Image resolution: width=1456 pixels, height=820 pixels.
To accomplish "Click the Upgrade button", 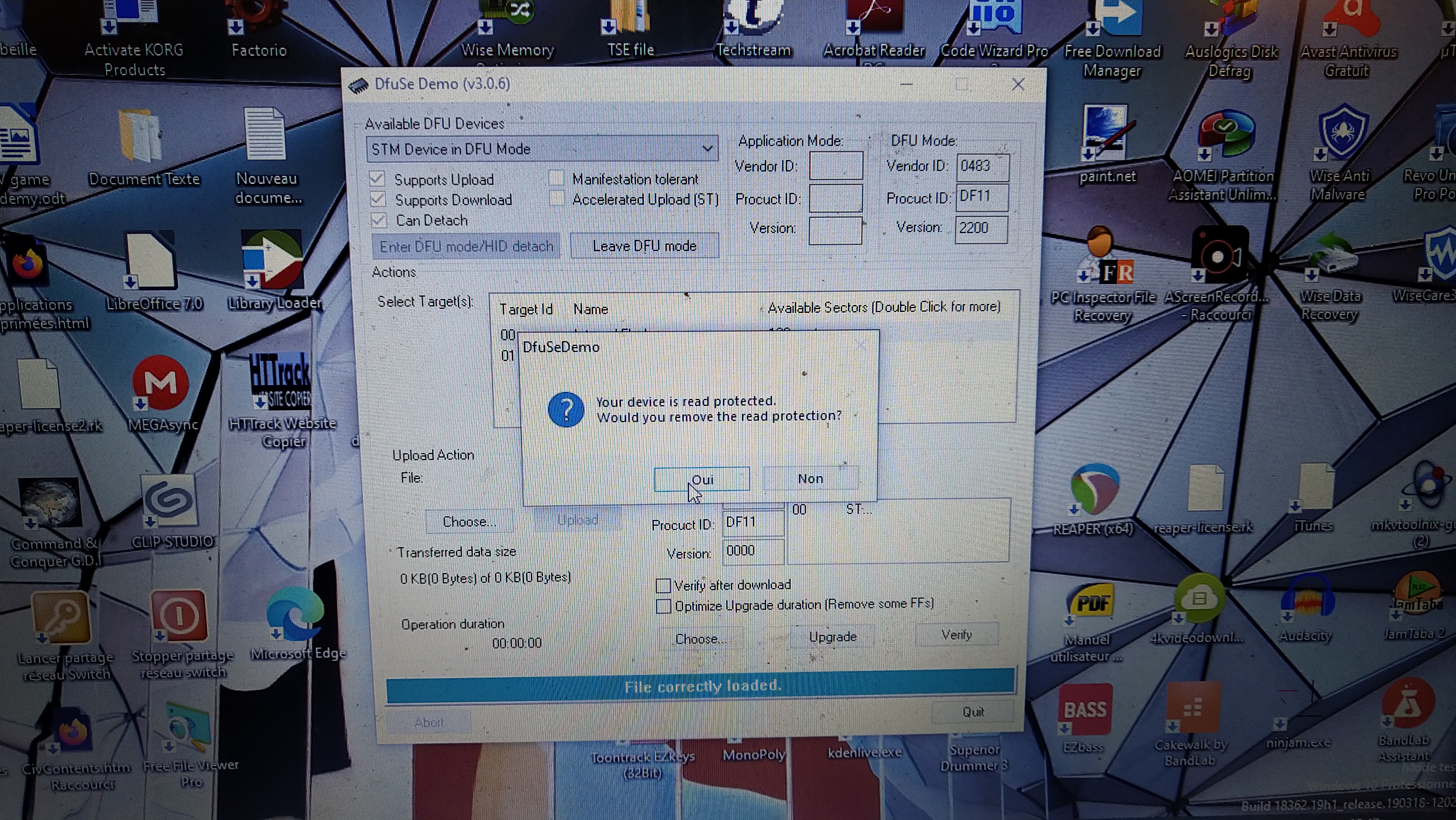I will pyautogui.click(x=832, y=637).
